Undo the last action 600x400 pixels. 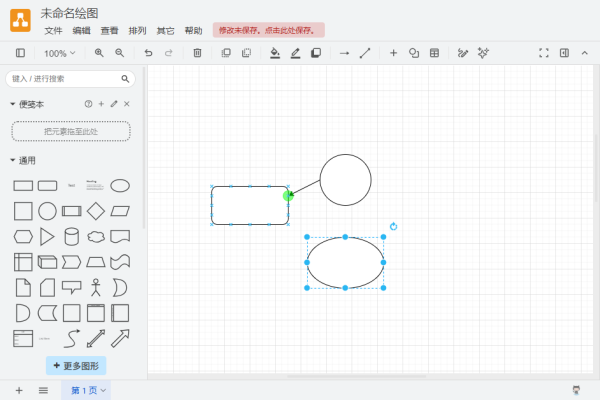click(x=148, y=53)
